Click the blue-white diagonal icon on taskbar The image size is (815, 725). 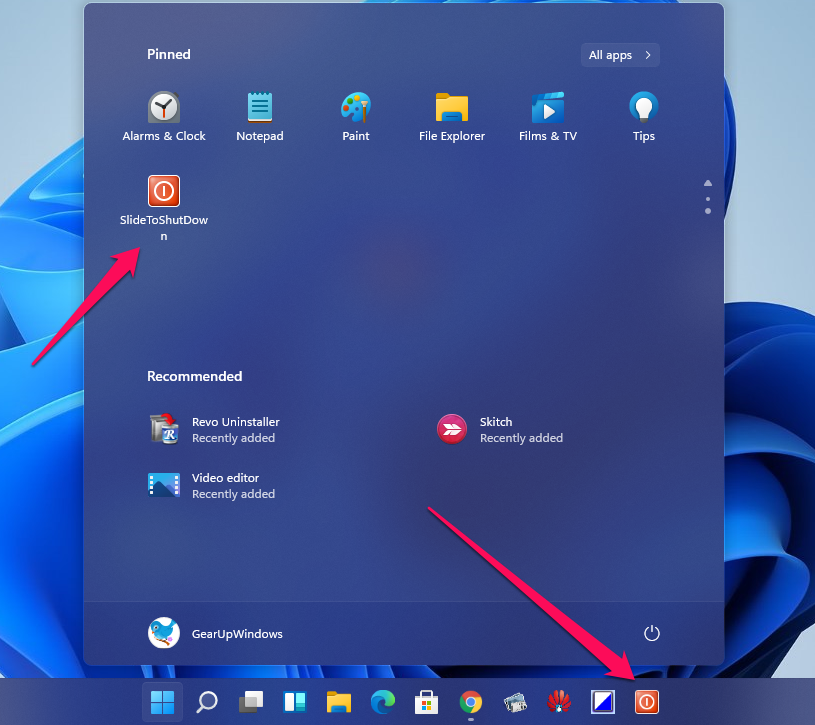(603, 702)
